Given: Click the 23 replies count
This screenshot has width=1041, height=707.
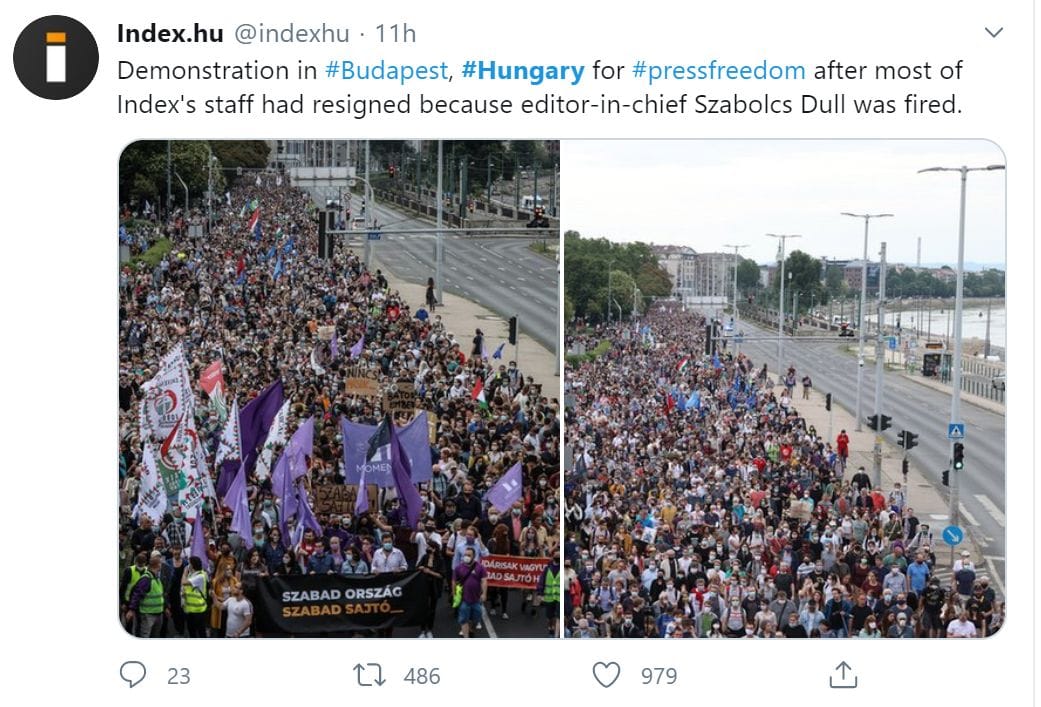Looking at the screenshot, I should point(179,676).
